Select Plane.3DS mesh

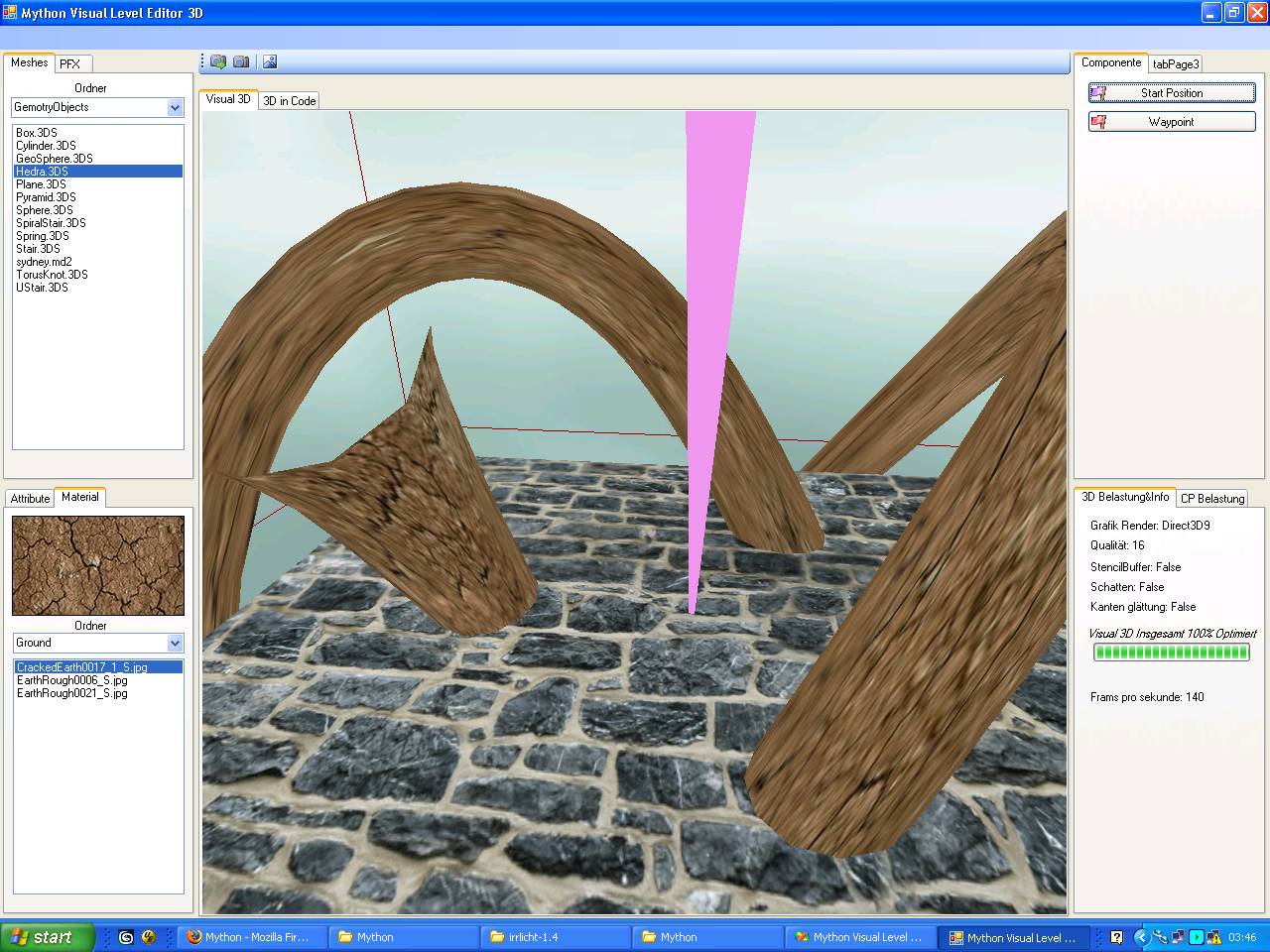coord(97,184)
